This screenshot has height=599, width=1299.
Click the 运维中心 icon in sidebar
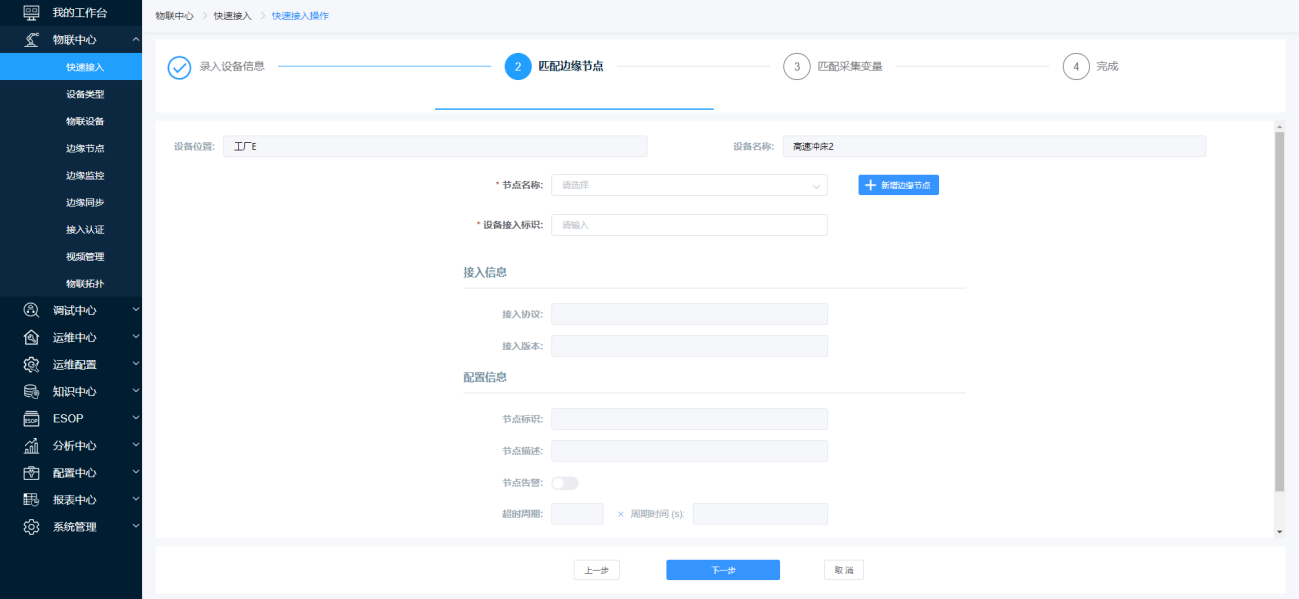click(x=31, y=337)
